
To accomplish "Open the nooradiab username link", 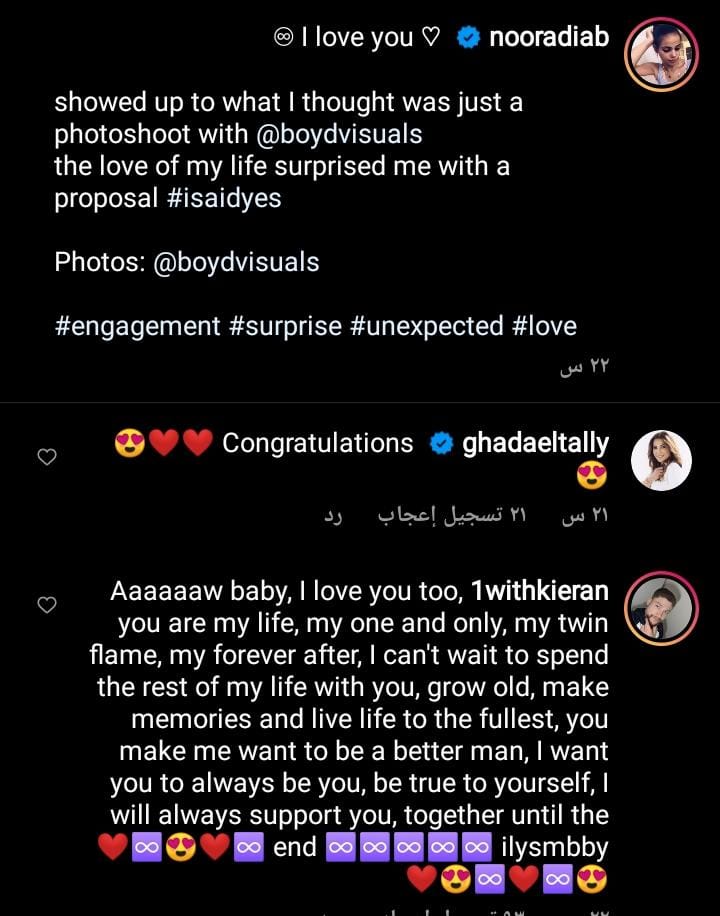I will point(548,38).
